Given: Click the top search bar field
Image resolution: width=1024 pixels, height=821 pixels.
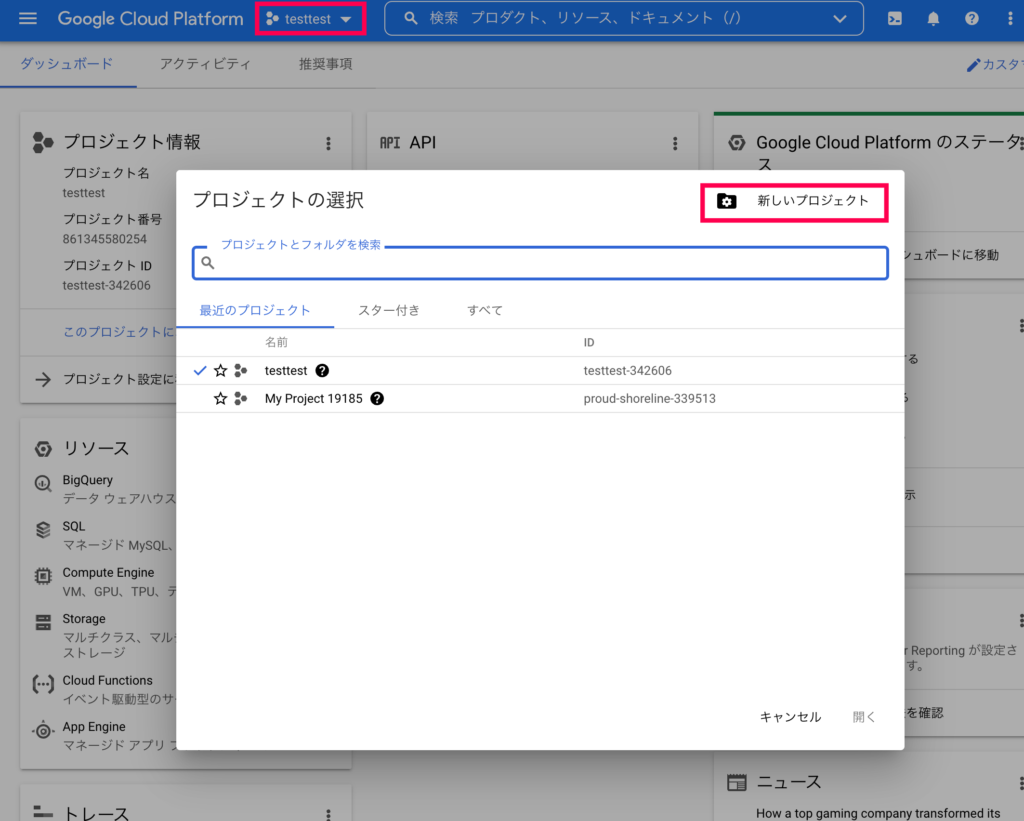Looking at the screenshot, I should click(624, 18).
